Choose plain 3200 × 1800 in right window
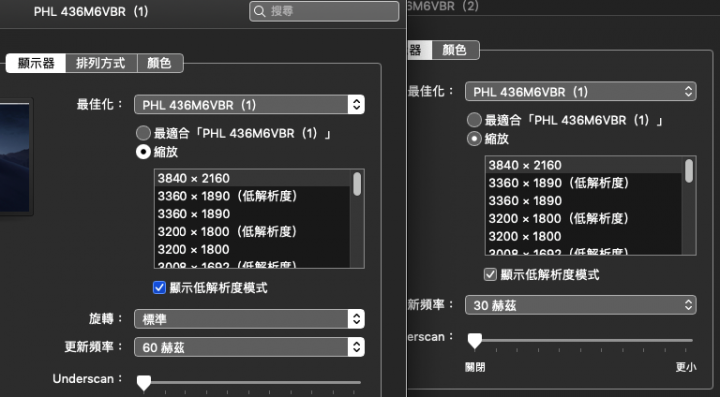The height and width of the screenshot is (397, 720). [x=584, y=236]
